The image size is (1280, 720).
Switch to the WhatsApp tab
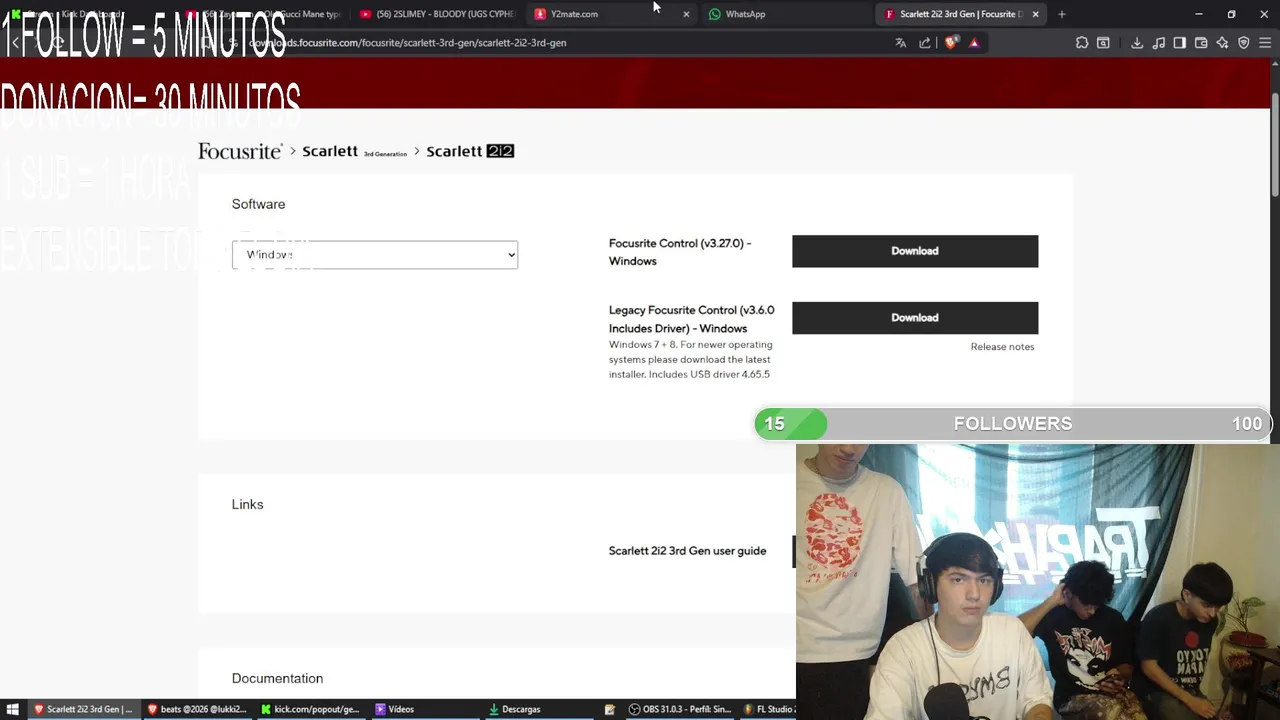point(785,14)
